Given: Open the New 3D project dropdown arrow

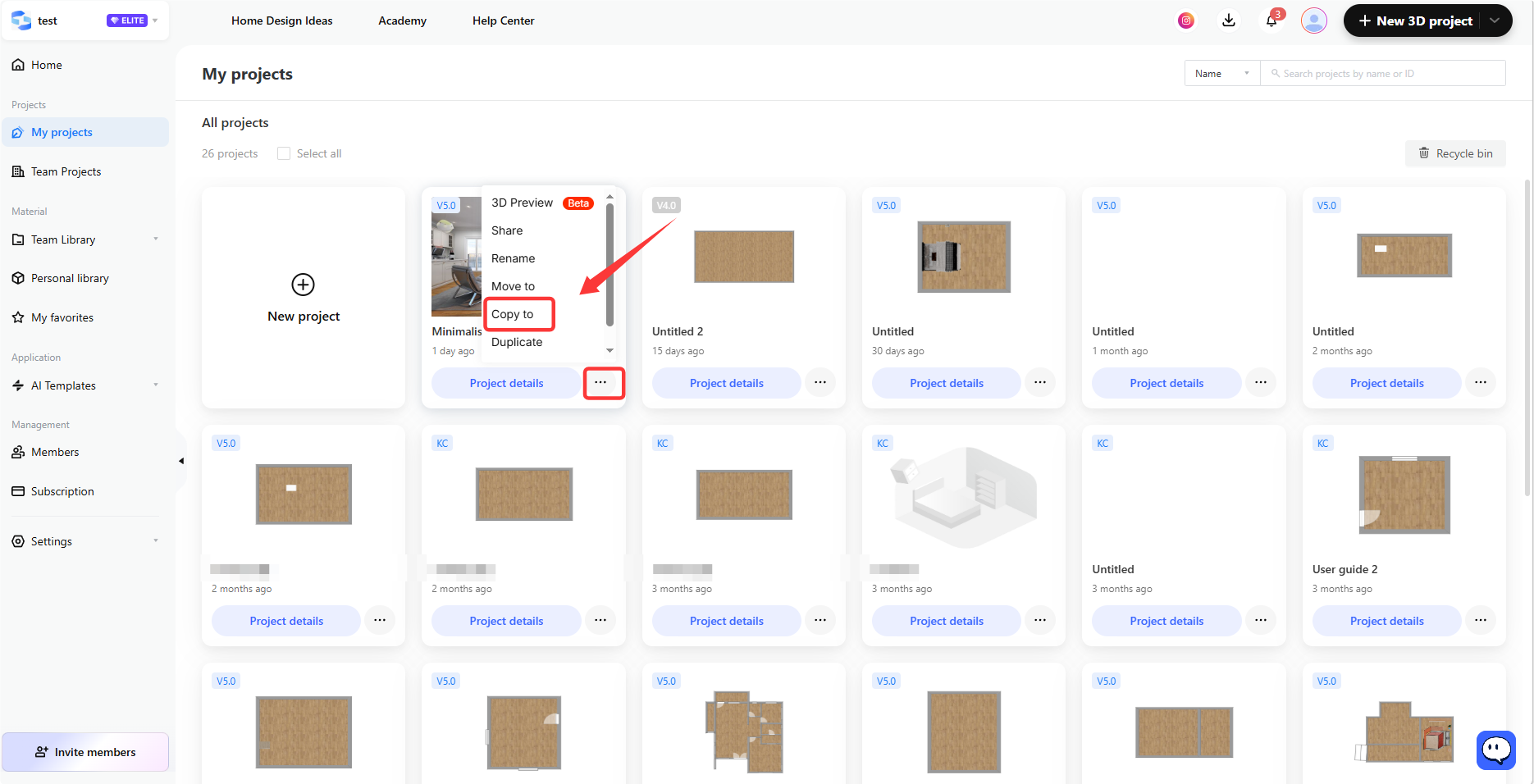Looking at the screenshot, I should click(1495, 21).
